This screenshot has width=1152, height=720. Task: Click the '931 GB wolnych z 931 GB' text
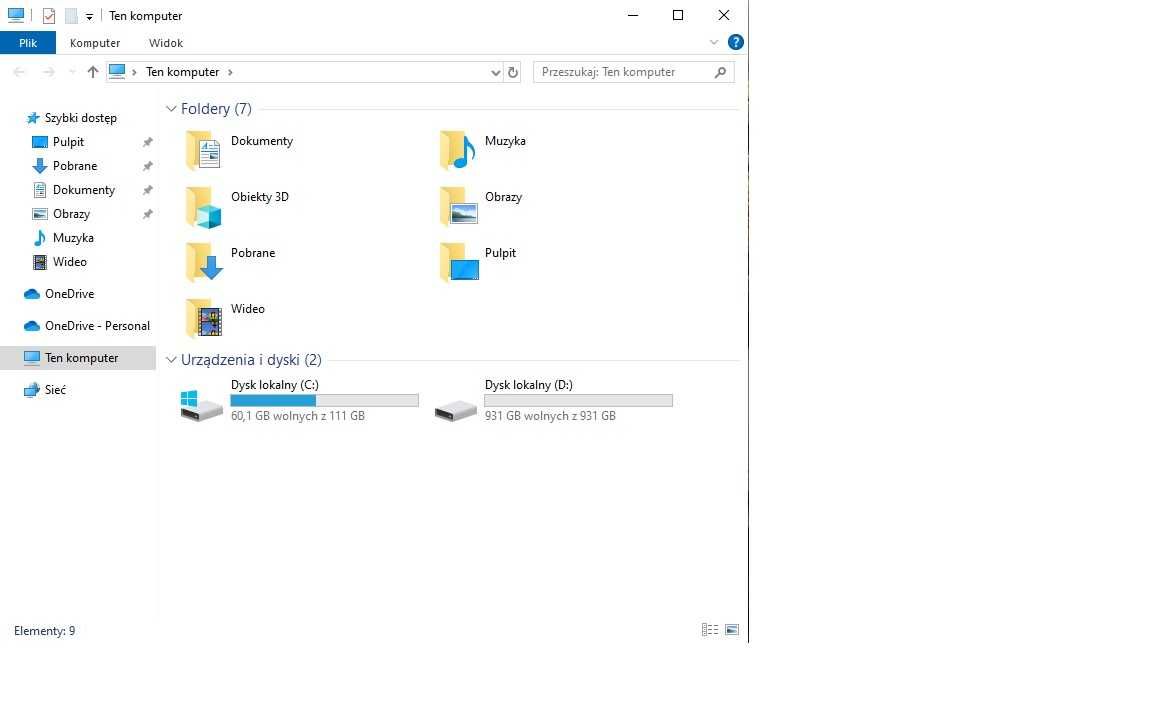[x=550, y=416]
